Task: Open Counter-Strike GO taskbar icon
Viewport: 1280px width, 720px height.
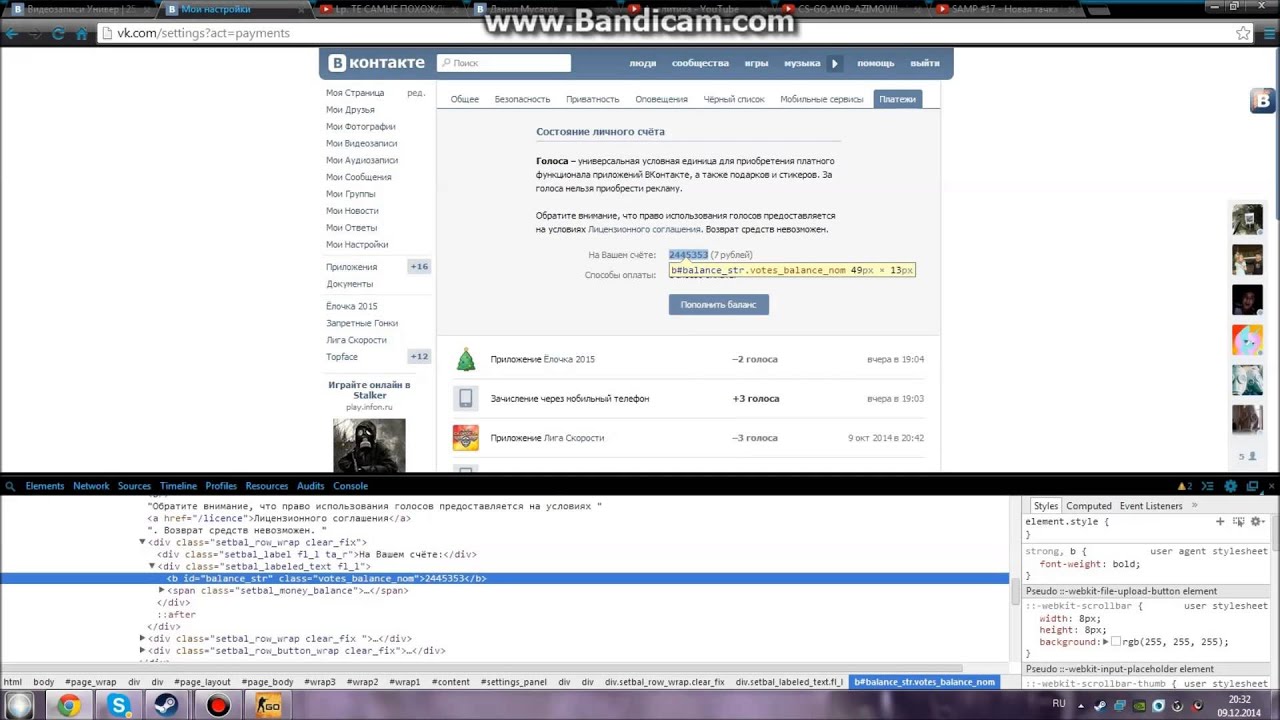Action: coord(268,706)
